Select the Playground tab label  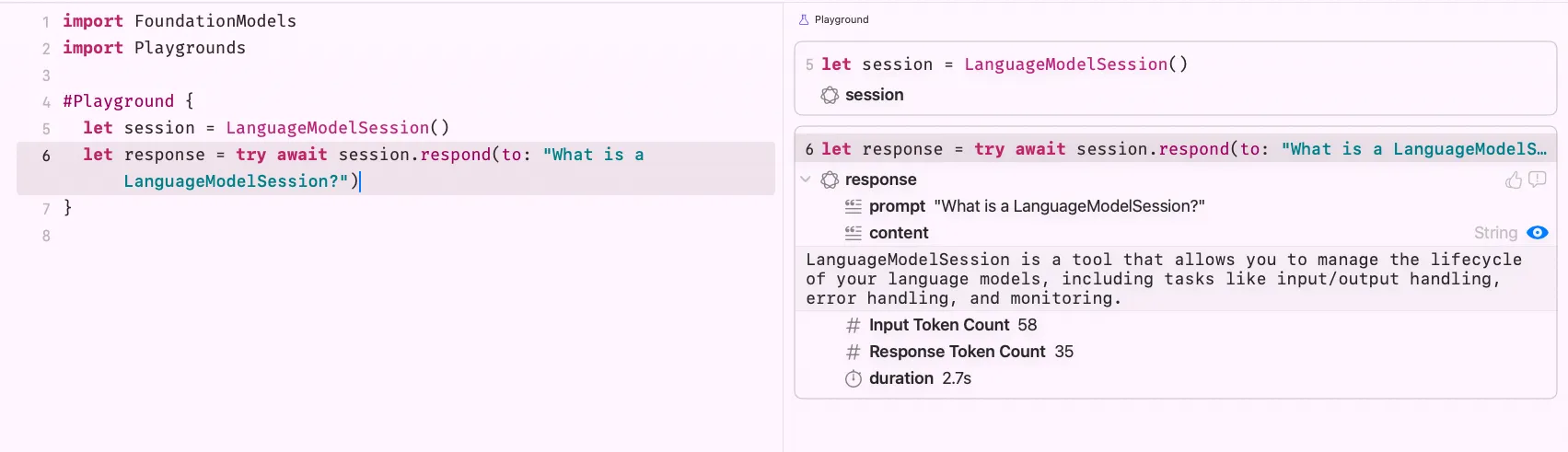point(842,19)
